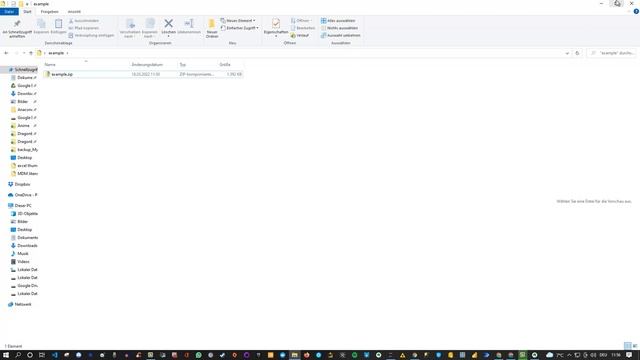Open the recent locations dropdown arrow
640x360 pixels.
point(24,53)
